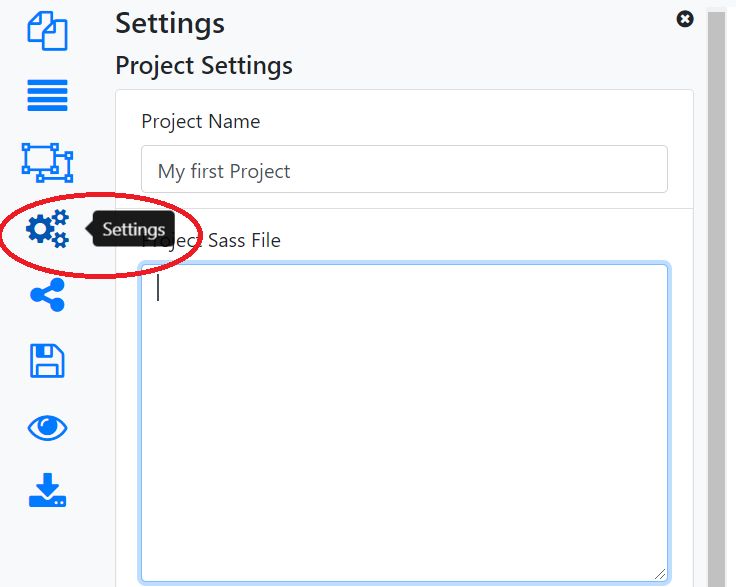Open the pages icon in sidebar
The width and height of the screenshot is (736, 587).
point(47,30)
